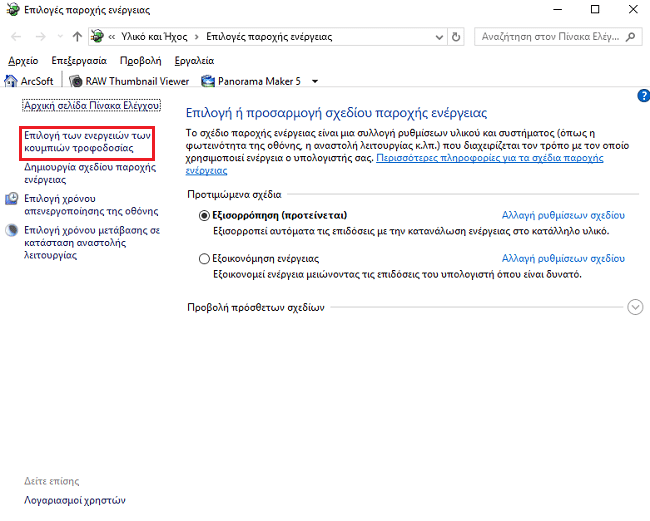Open the blue Help question mark icon
This screenshot has width=650, height=521.
642,96
